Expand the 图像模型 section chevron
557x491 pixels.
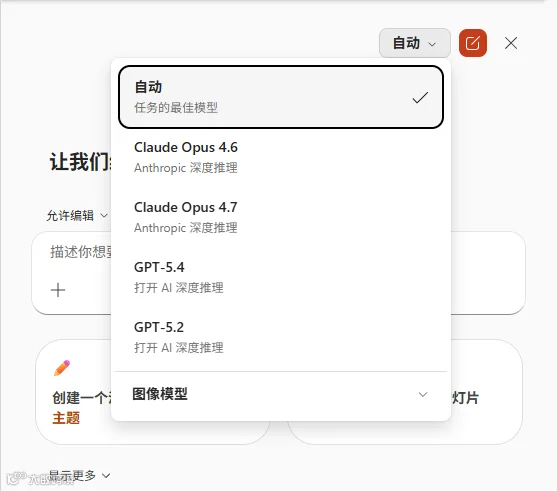point(423,394)
